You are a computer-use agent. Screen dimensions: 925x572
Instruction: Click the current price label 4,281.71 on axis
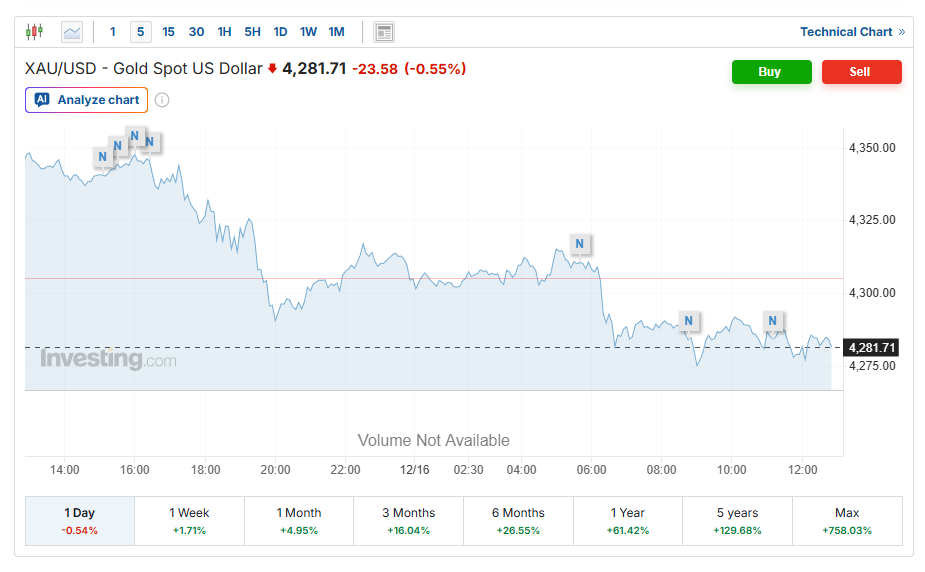tap(872, 348)
